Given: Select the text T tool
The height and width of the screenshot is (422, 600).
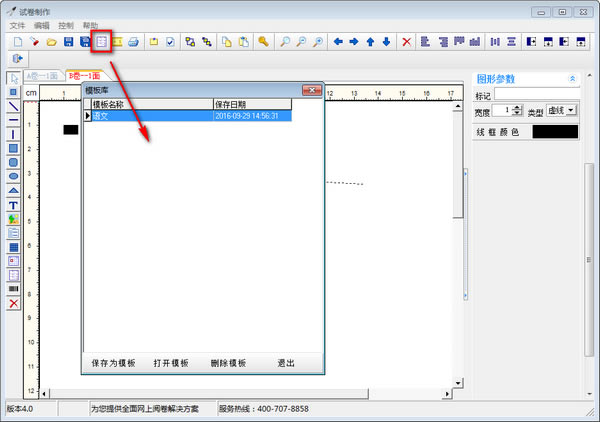Looking at the screenshot, I should coord(14,204).
